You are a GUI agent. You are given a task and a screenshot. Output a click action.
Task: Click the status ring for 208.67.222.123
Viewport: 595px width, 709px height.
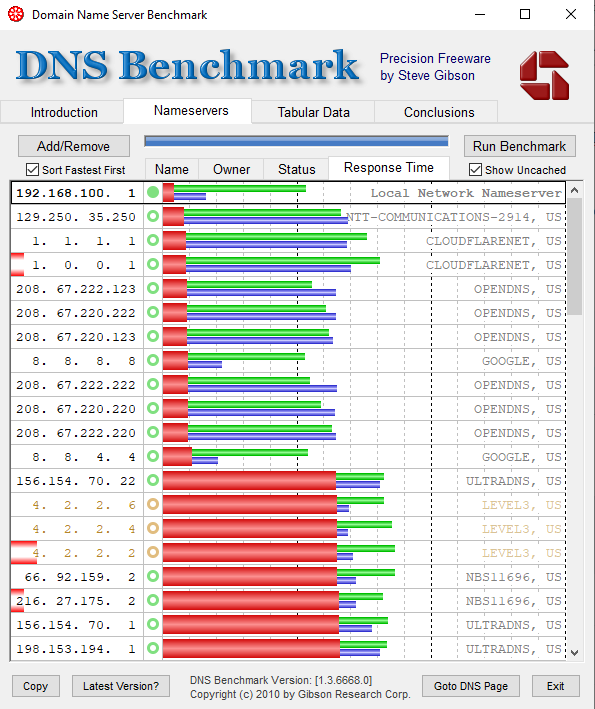[x=153, y=288]
